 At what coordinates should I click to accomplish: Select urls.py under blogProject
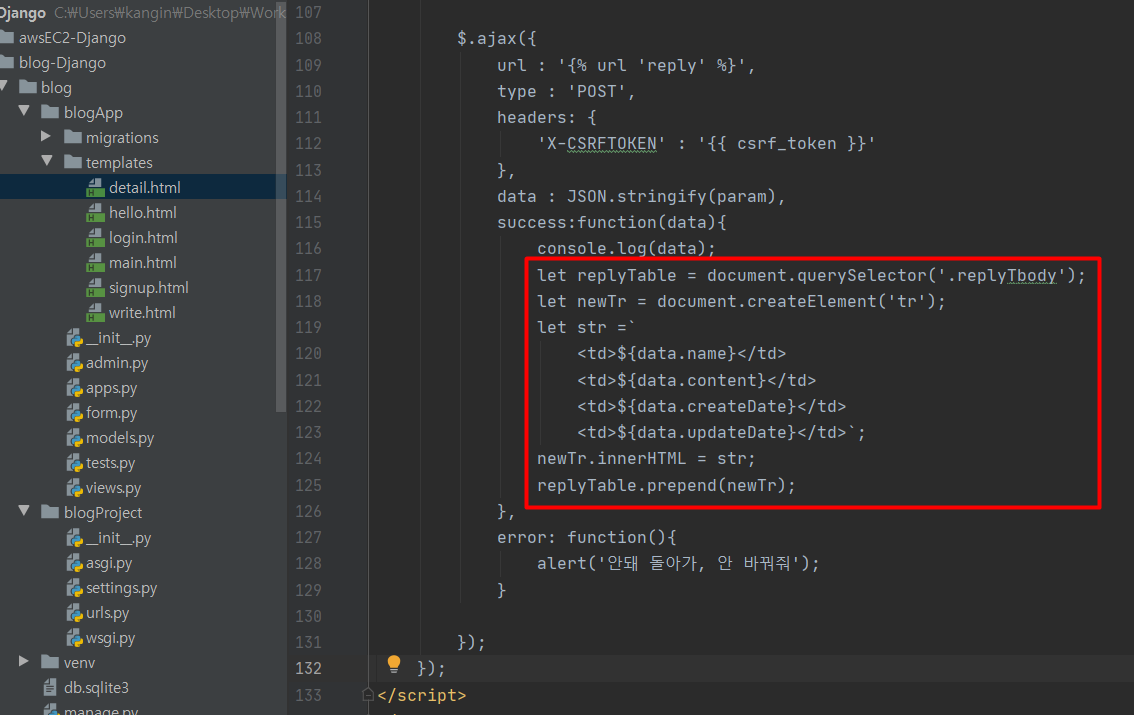[x=107, y=613]
